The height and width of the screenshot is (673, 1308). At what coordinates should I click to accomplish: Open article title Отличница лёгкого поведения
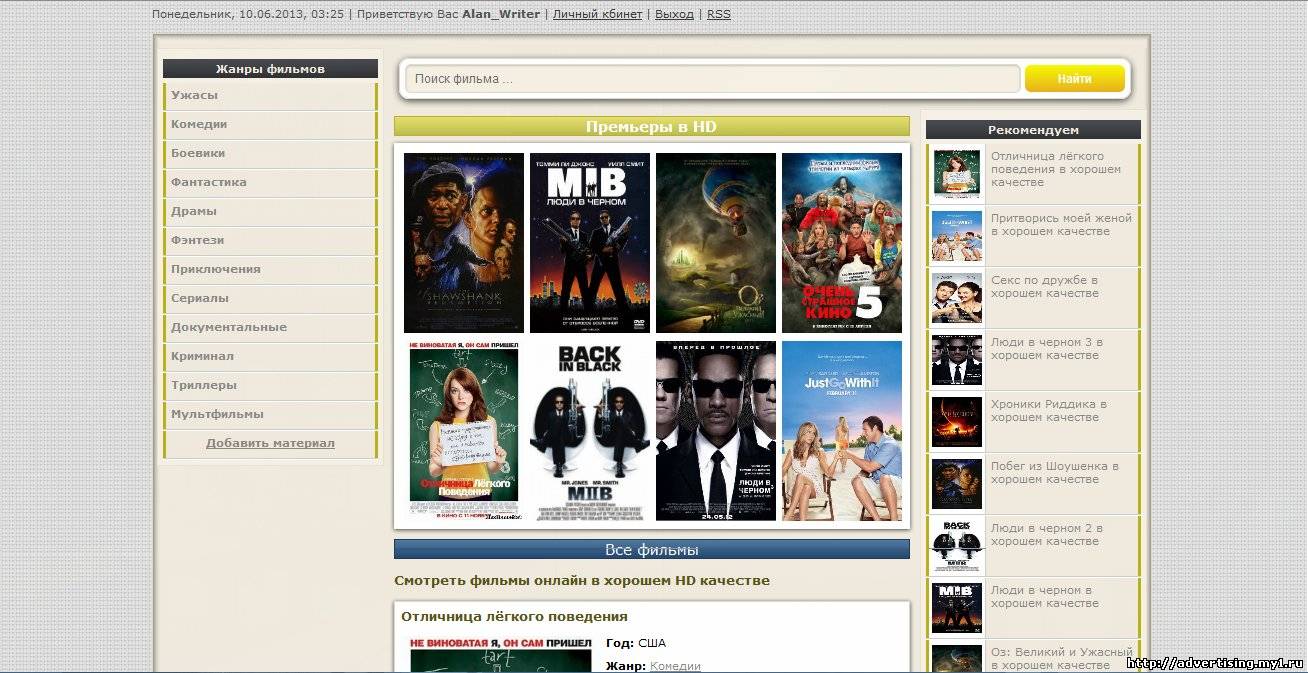pos(514,617)
